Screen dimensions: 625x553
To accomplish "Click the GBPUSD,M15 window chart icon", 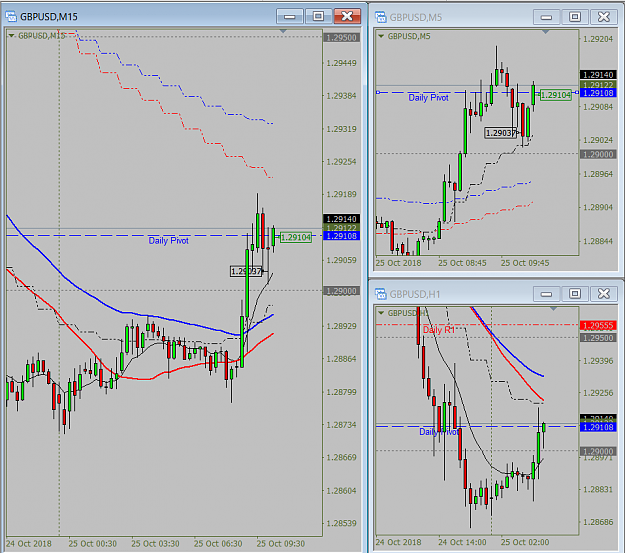I will click(x=11, y=16).
